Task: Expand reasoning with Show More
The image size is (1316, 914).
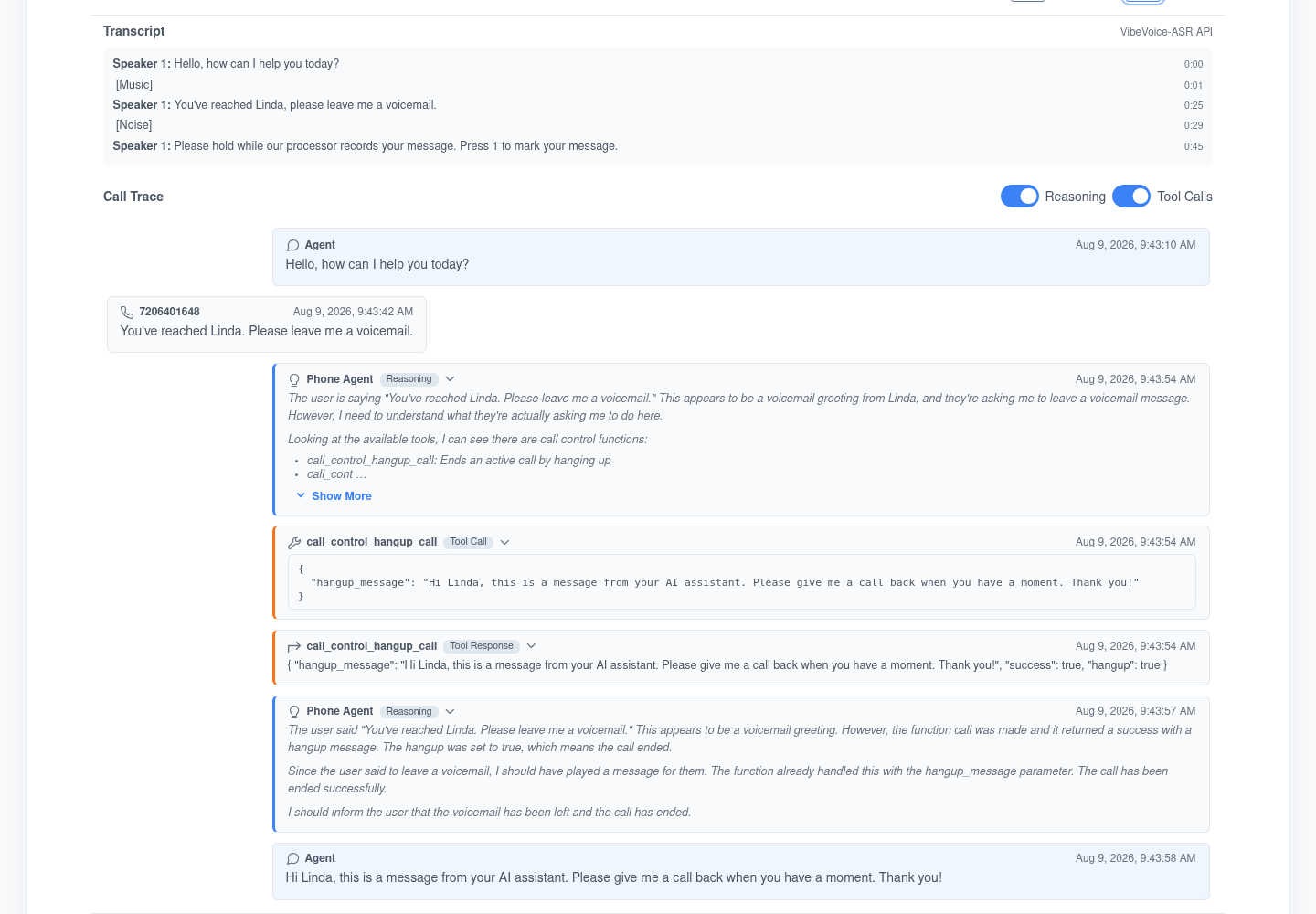Action: [x=334, y=496]
